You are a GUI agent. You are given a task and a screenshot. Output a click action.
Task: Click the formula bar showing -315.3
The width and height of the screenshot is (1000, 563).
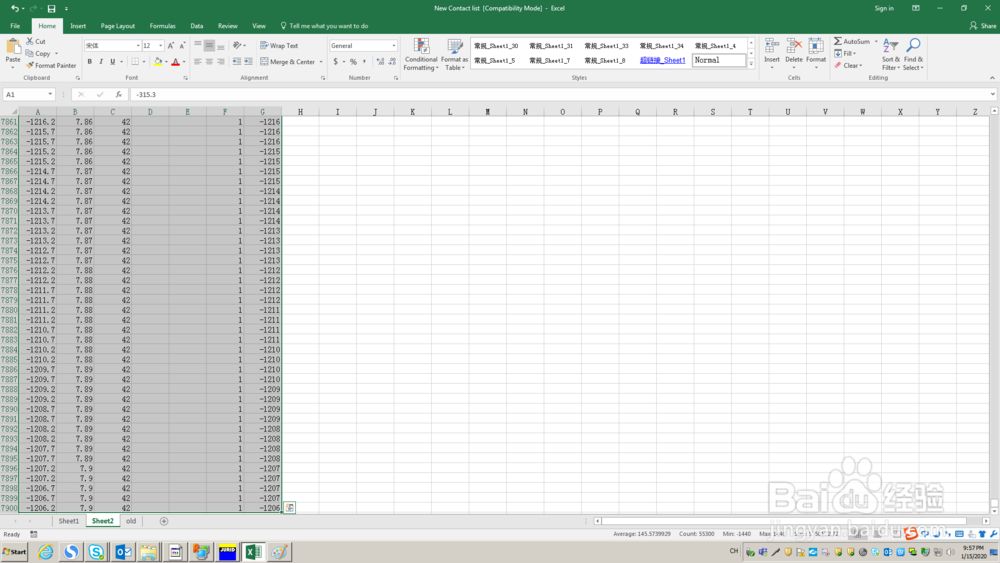point(561,94)
